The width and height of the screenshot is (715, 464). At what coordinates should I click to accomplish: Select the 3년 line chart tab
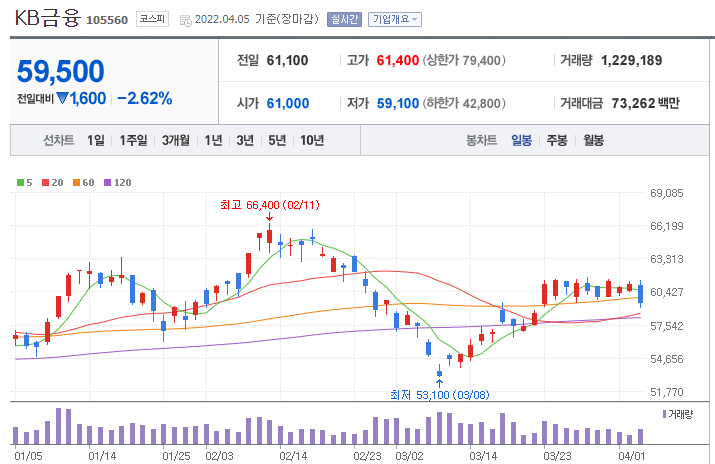pos(245,140)
